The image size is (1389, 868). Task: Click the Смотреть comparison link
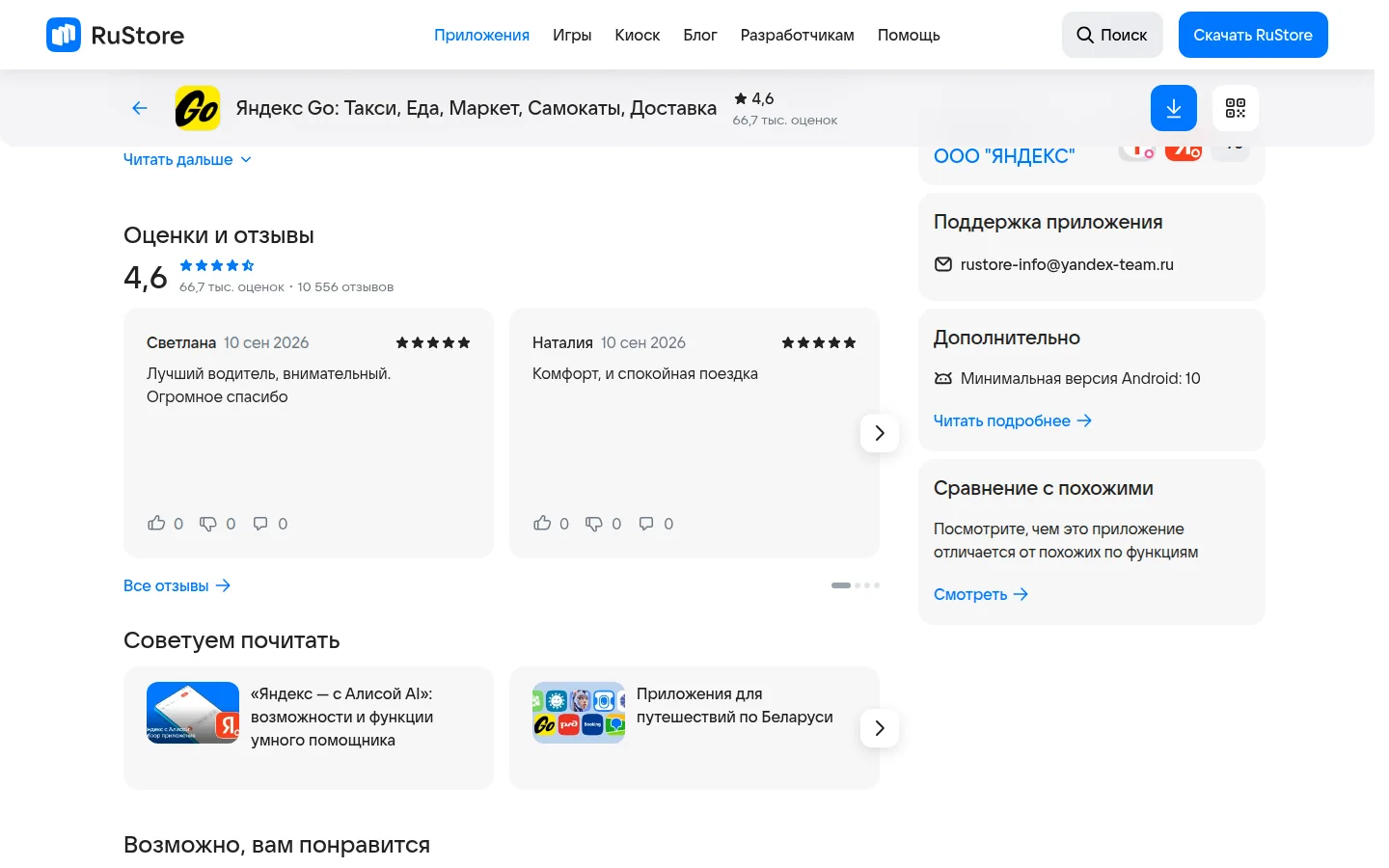[x=981, y=594]
